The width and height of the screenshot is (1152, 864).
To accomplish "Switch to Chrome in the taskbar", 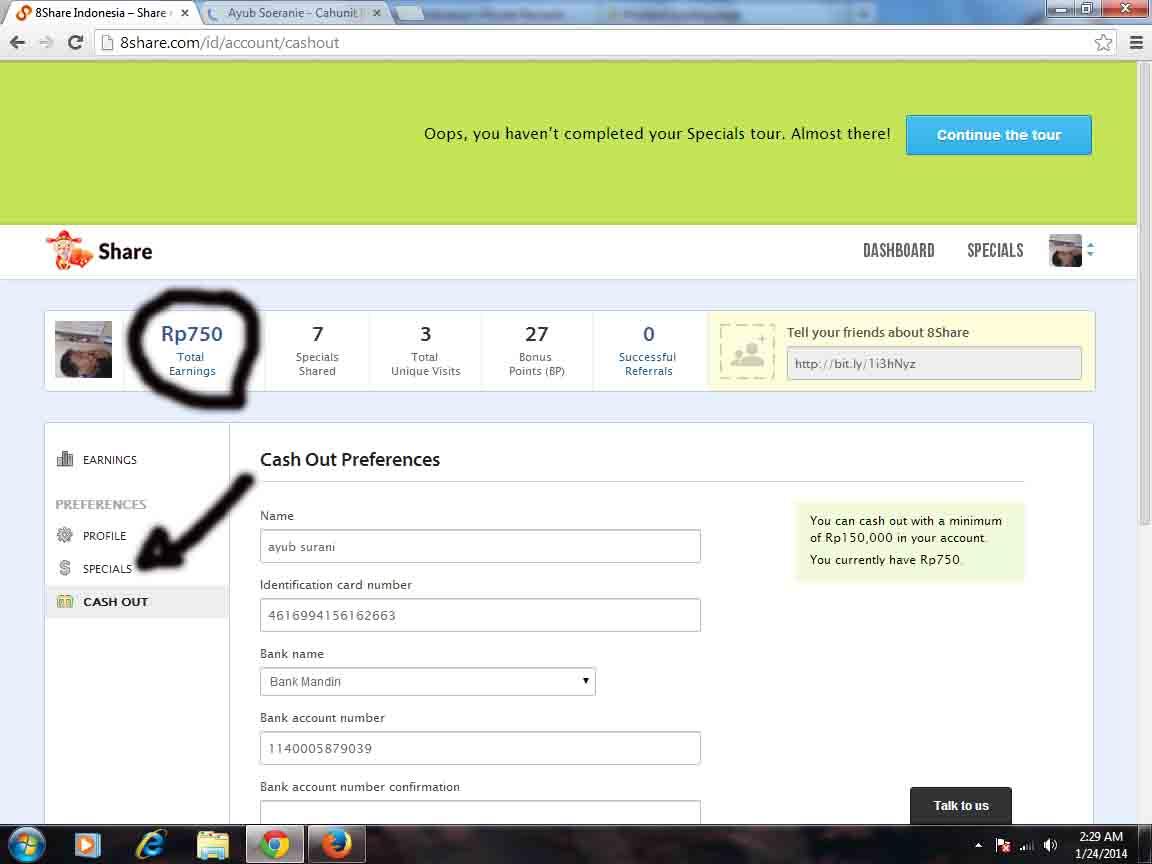I will pos(275,844).
